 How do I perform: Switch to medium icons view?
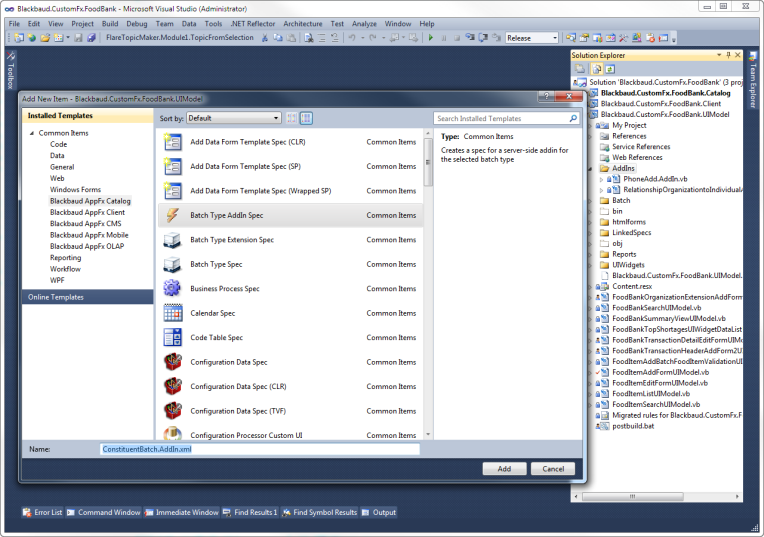click(x=306, y=118)
